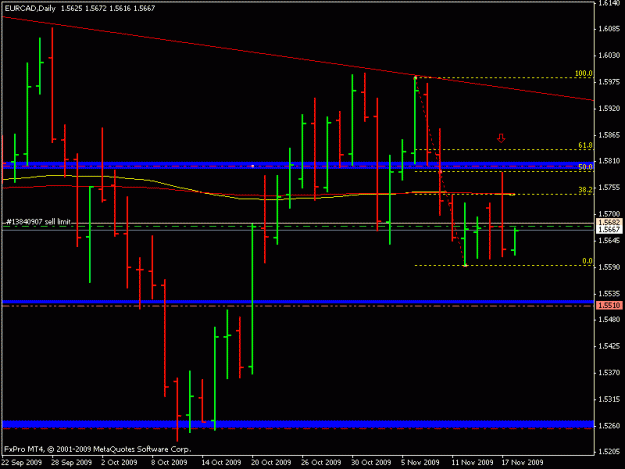Click the 1.5645 price scale value
This screenshot has height=469, width=625.
click(x=609, y=240)
